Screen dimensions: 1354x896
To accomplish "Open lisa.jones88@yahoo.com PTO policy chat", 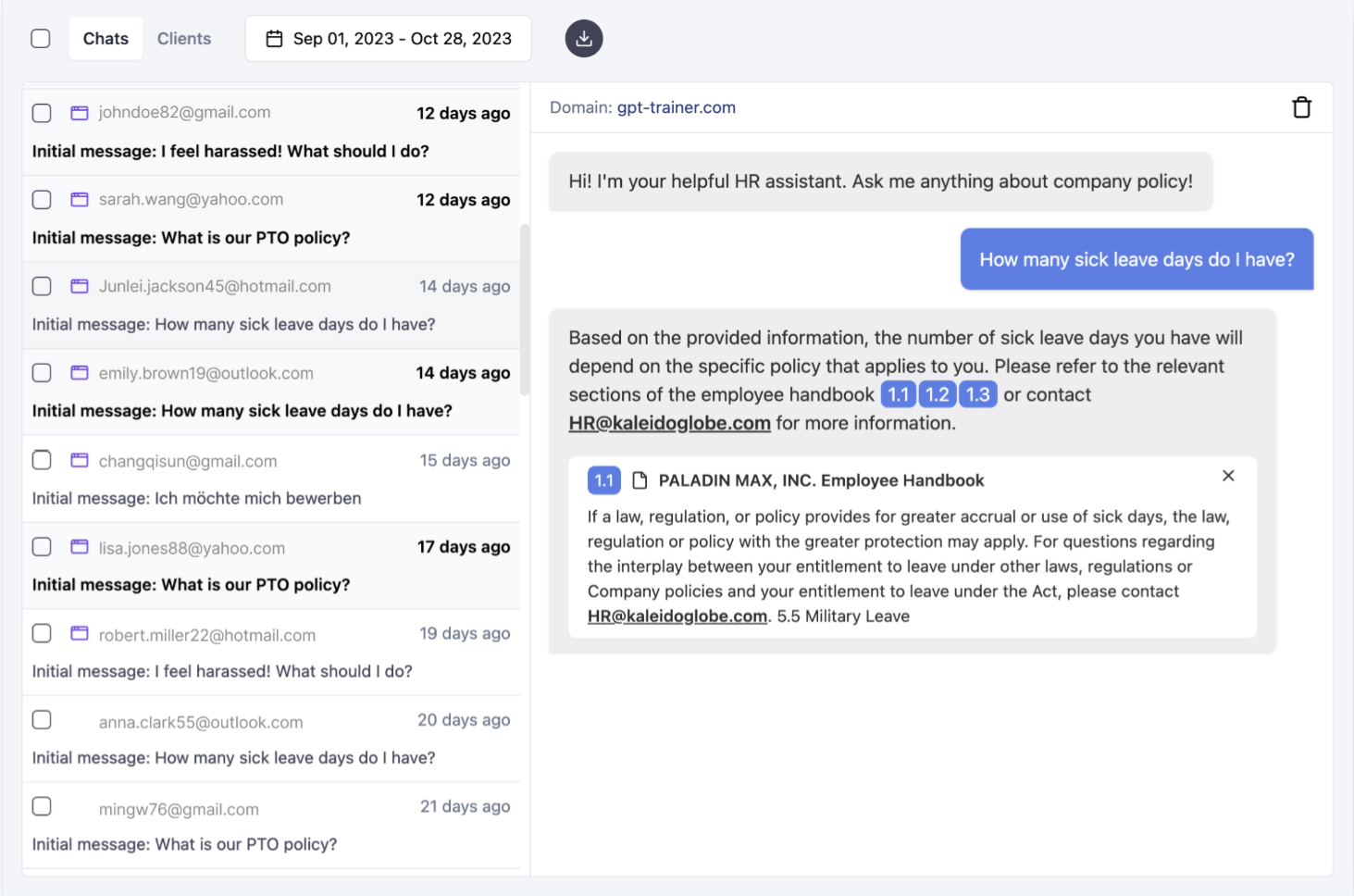I will point(271,566).
